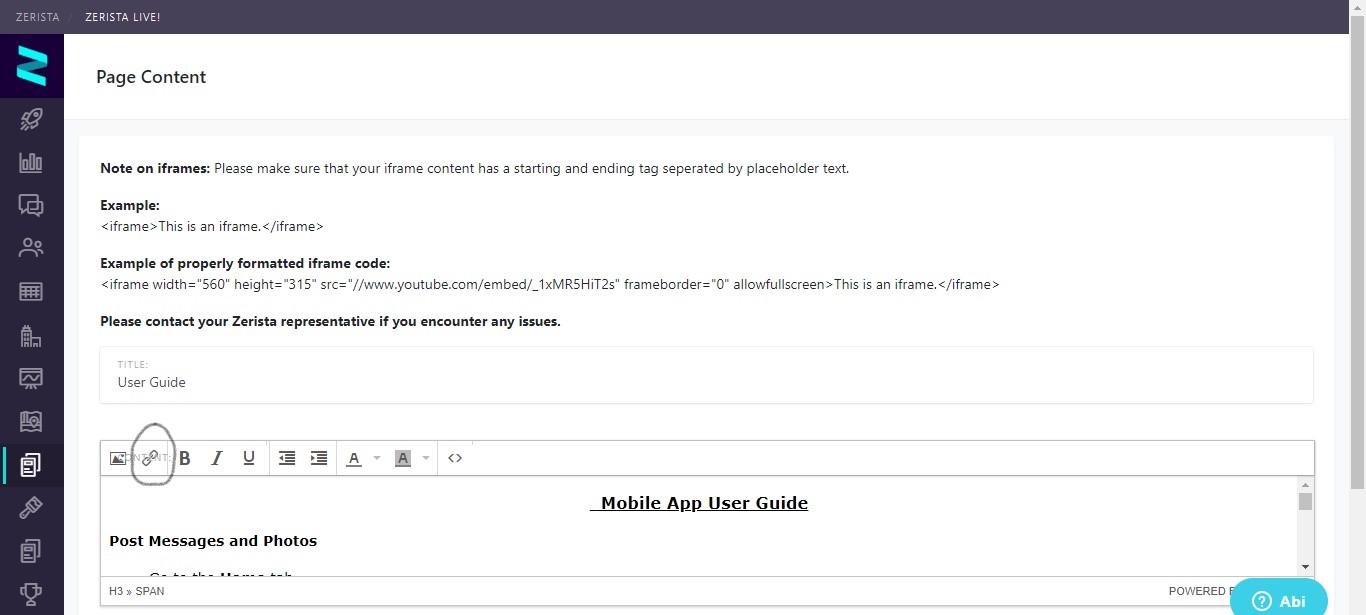1366x615 pixels.
Task: Open the documents sidebar icon below paintbrush
Action: (x=32, y=551)
